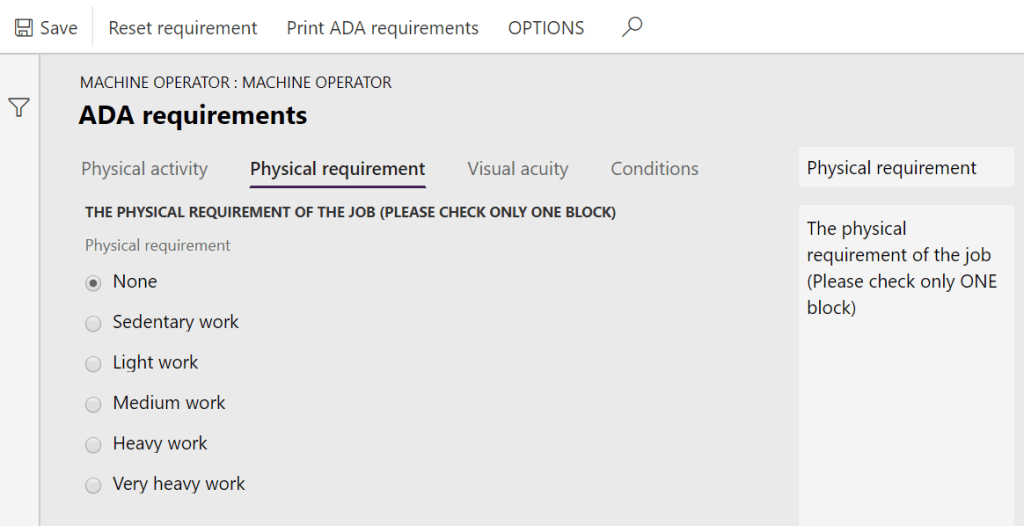Click the Physical requirement factbox header

pyautogui.click(x=891, y=168)
